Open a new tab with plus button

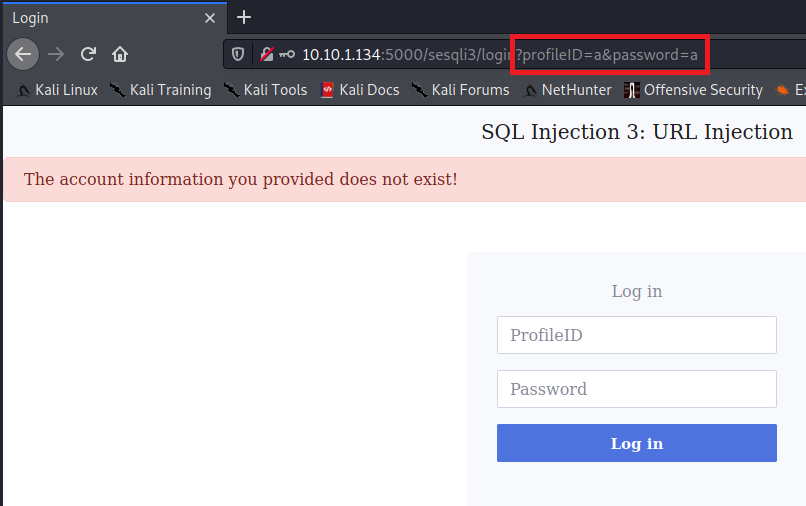(244, 17)
